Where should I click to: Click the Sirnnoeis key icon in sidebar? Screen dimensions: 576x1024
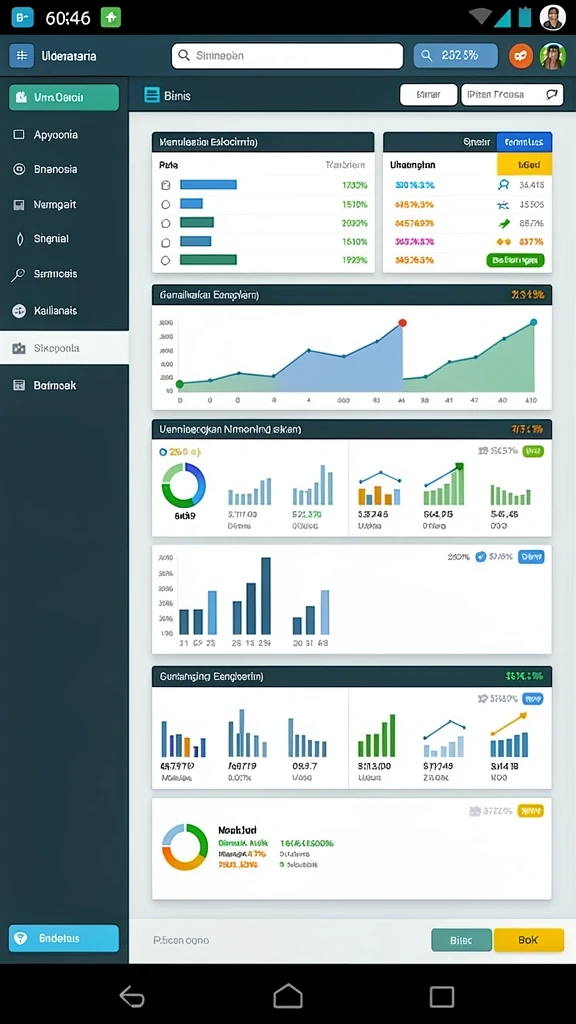tap(19, 274)
